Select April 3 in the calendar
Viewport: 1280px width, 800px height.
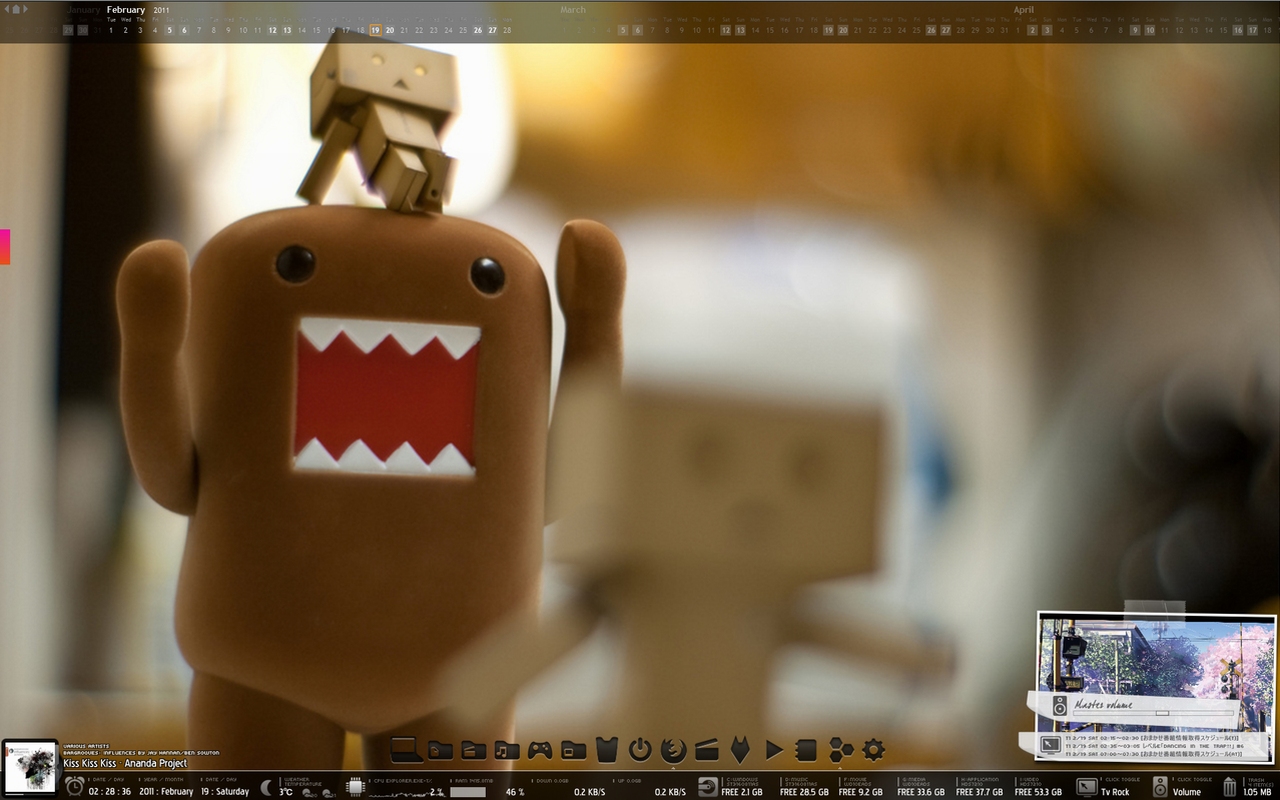pyautogui.click(x=1047, y=30)
